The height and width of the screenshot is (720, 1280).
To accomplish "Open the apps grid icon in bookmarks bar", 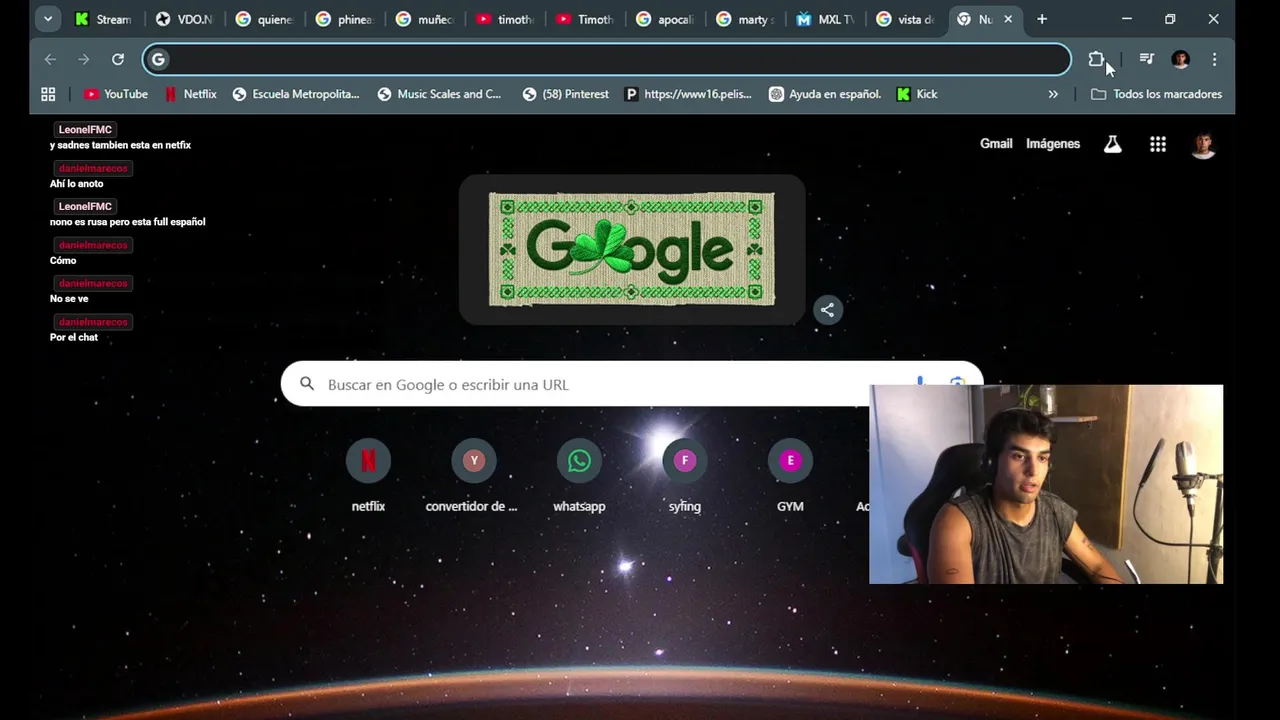I will click(48, 94).
